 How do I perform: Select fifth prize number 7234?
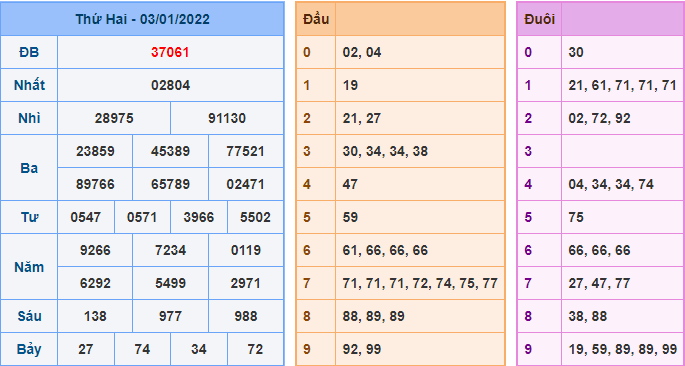tap(170, 250)
